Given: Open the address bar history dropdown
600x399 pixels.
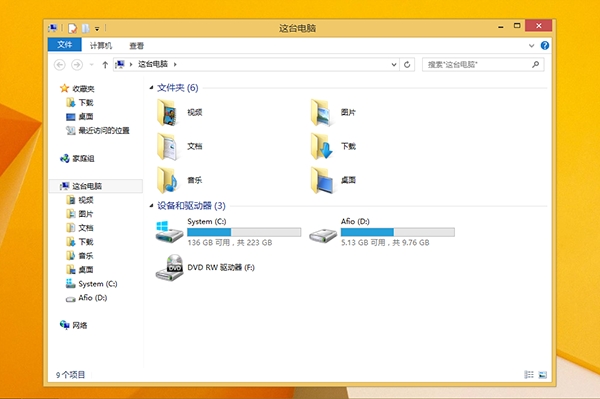Looking at the screenshot, I should [394, 65].
